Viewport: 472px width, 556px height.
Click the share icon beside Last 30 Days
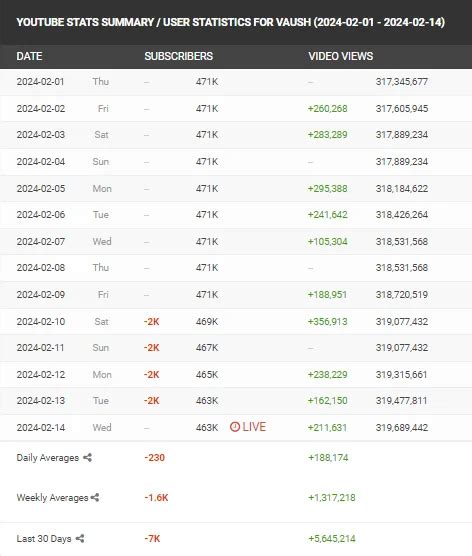click(80, 538)
